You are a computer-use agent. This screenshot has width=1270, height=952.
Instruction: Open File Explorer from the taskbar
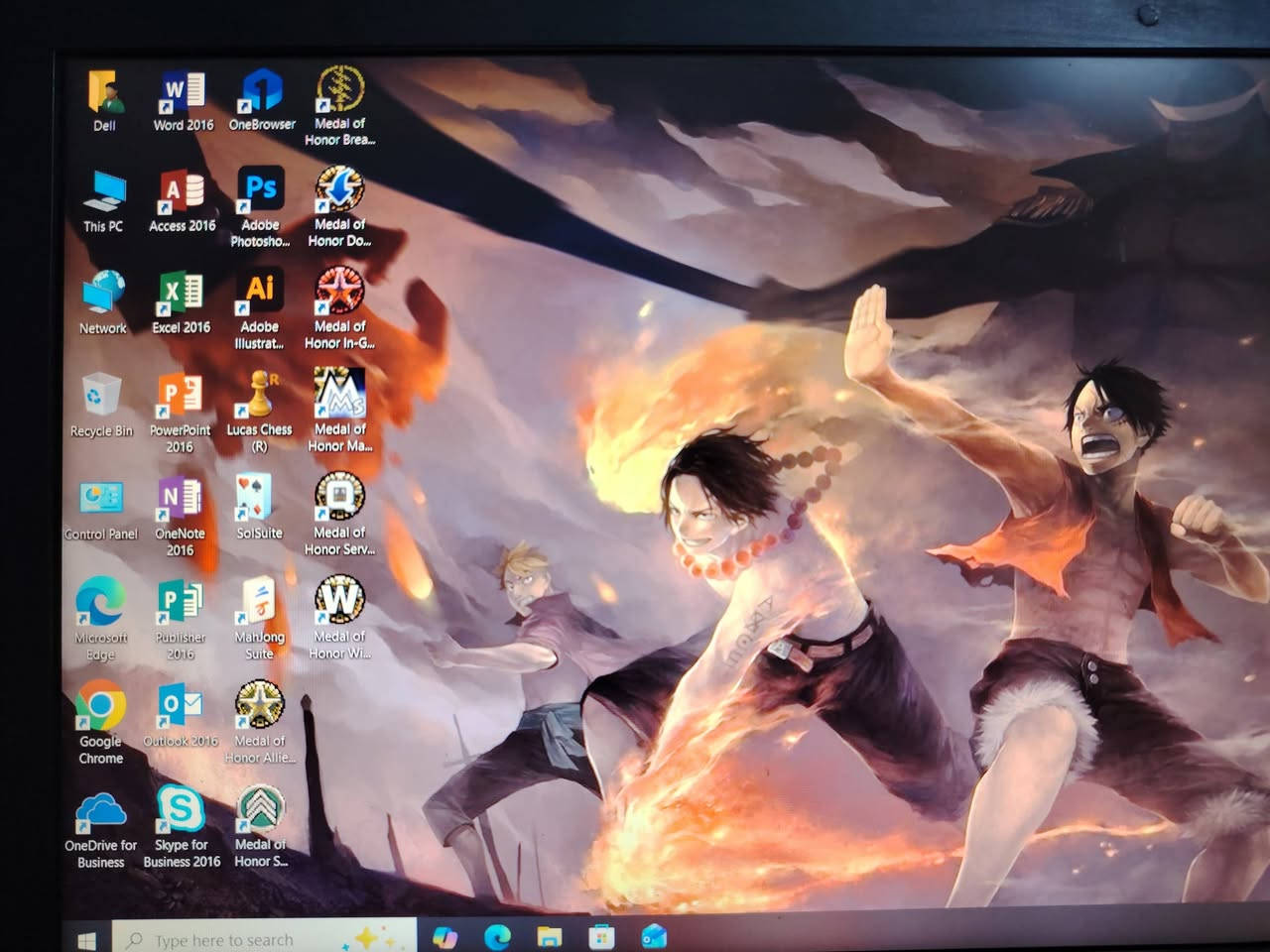click(550, 936)
